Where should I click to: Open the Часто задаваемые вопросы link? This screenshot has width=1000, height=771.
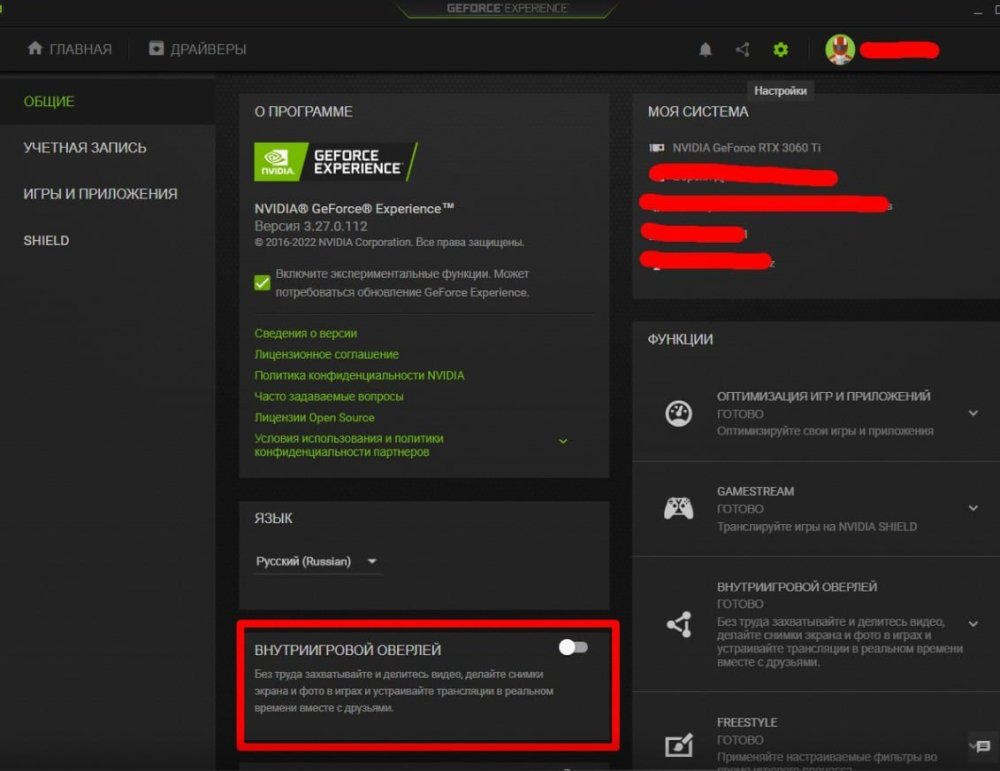pos(329,396)
